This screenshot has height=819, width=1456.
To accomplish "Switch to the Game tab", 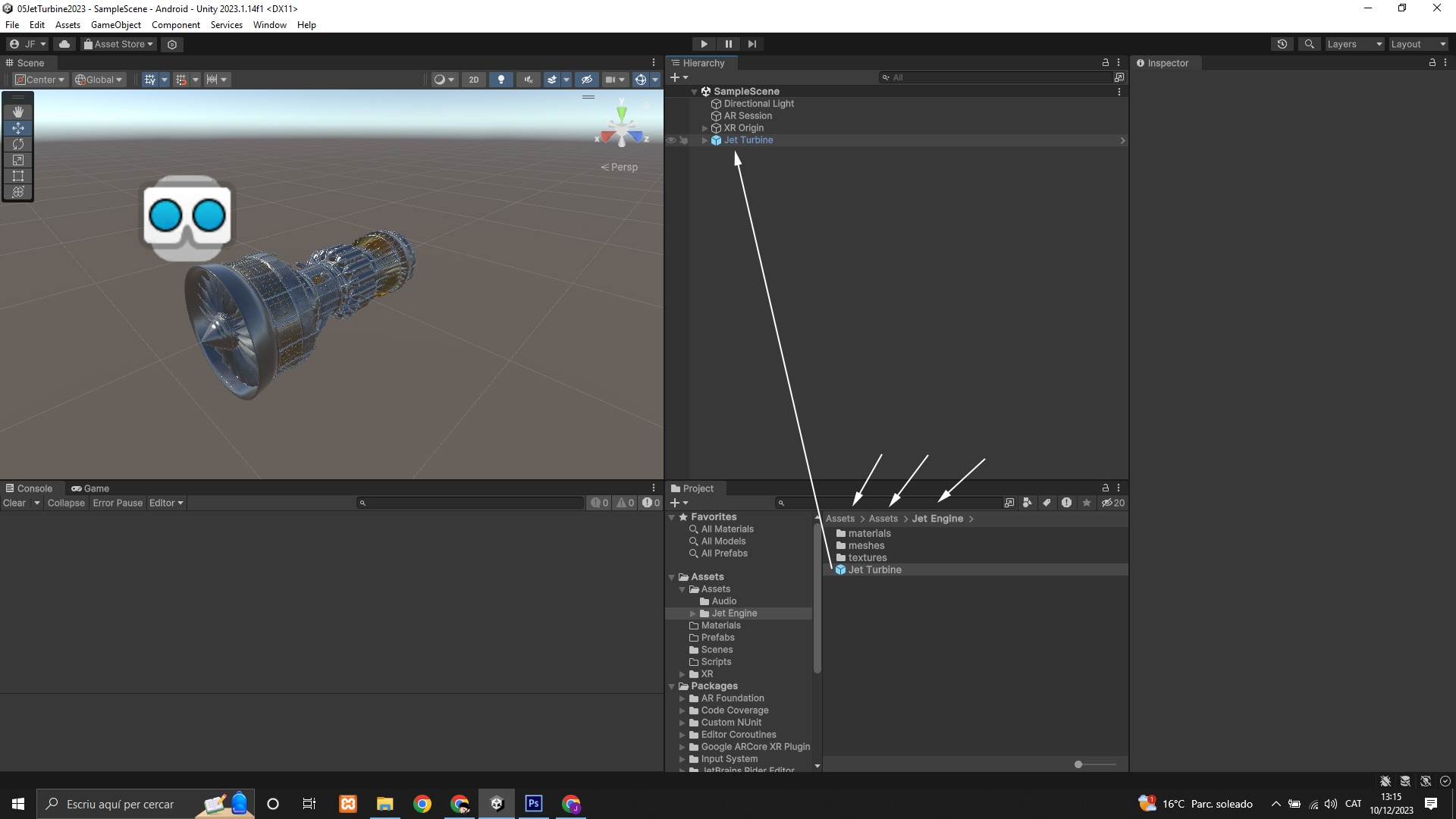I will tap(90, 488).
